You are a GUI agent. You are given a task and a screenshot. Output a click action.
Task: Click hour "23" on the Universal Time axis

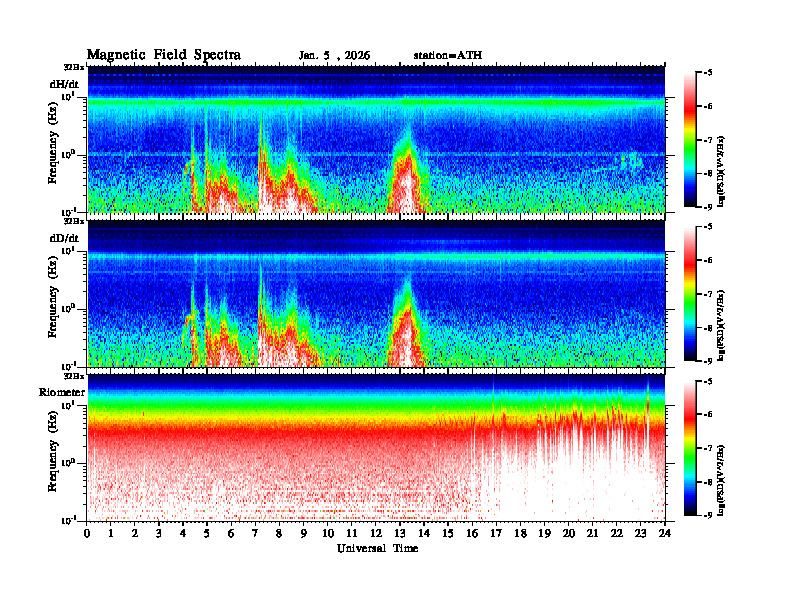click(641, 534)
